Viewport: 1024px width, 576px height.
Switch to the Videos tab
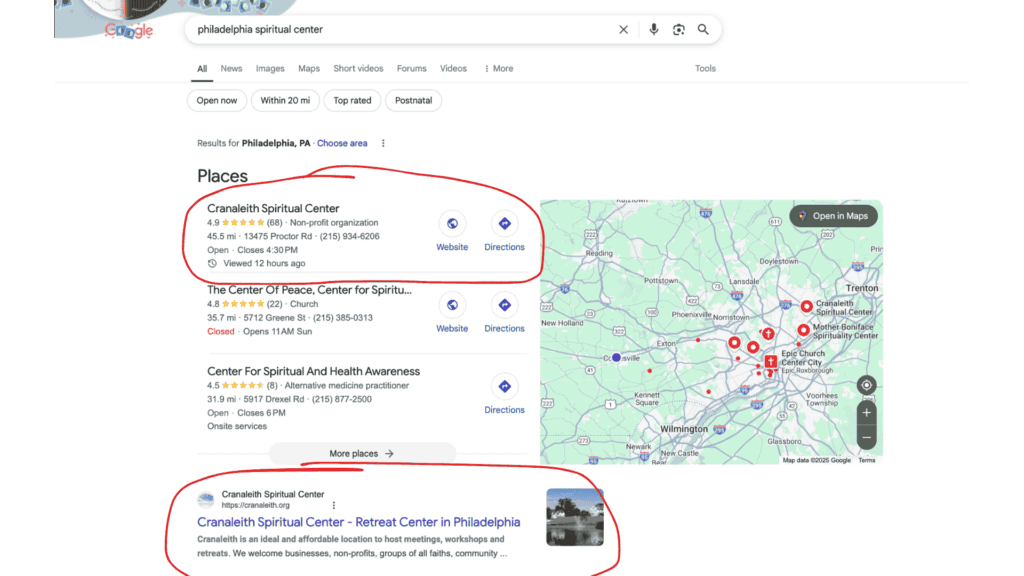coord(453,69)
